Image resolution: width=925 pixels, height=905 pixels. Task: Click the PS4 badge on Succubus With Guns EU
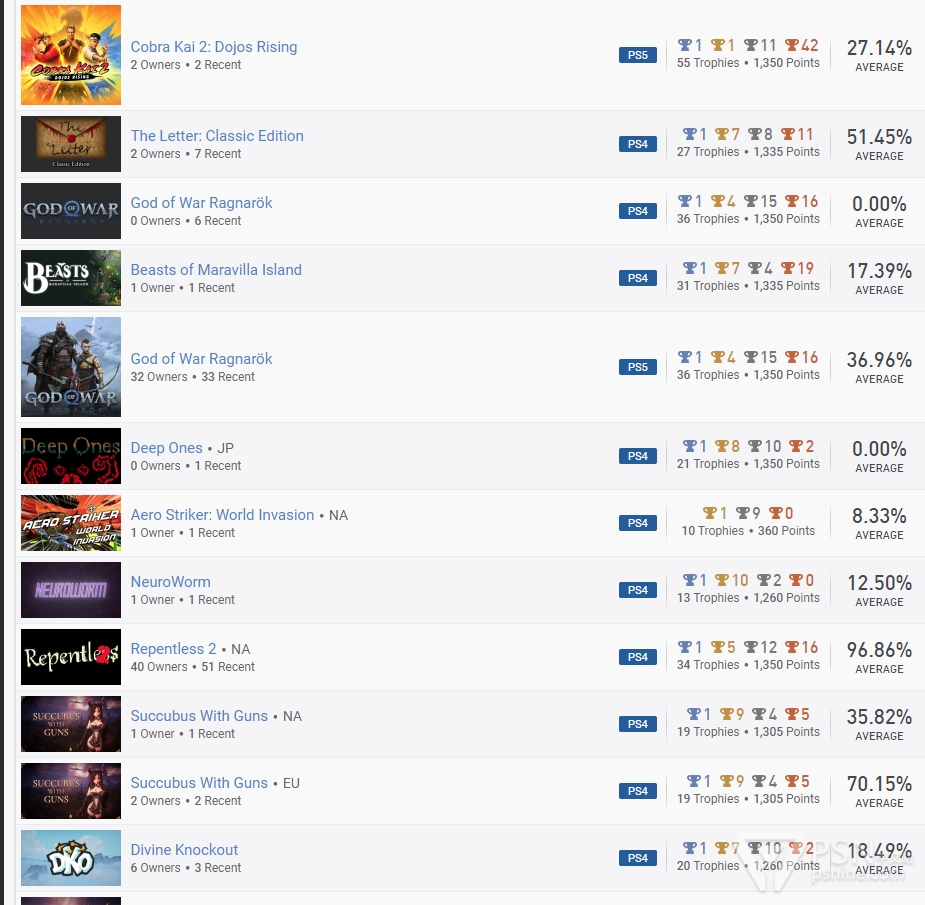pos(638,791)
